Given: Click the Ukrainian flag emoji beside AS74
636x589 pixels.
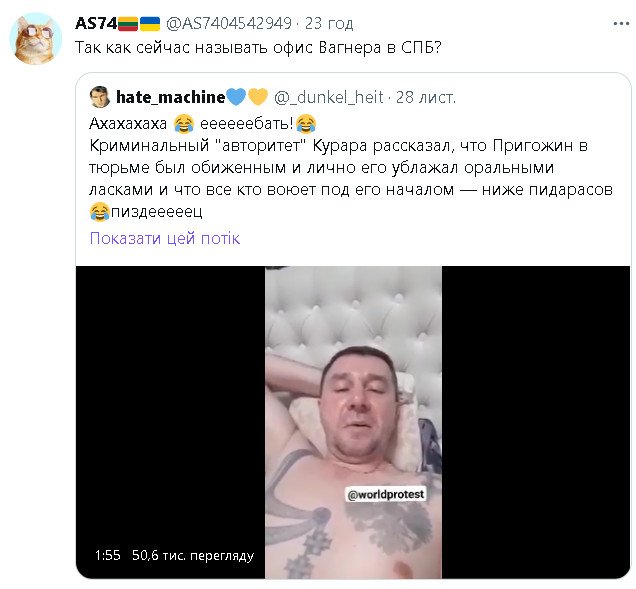Looking at the screenshot, I should click(150, 24).
